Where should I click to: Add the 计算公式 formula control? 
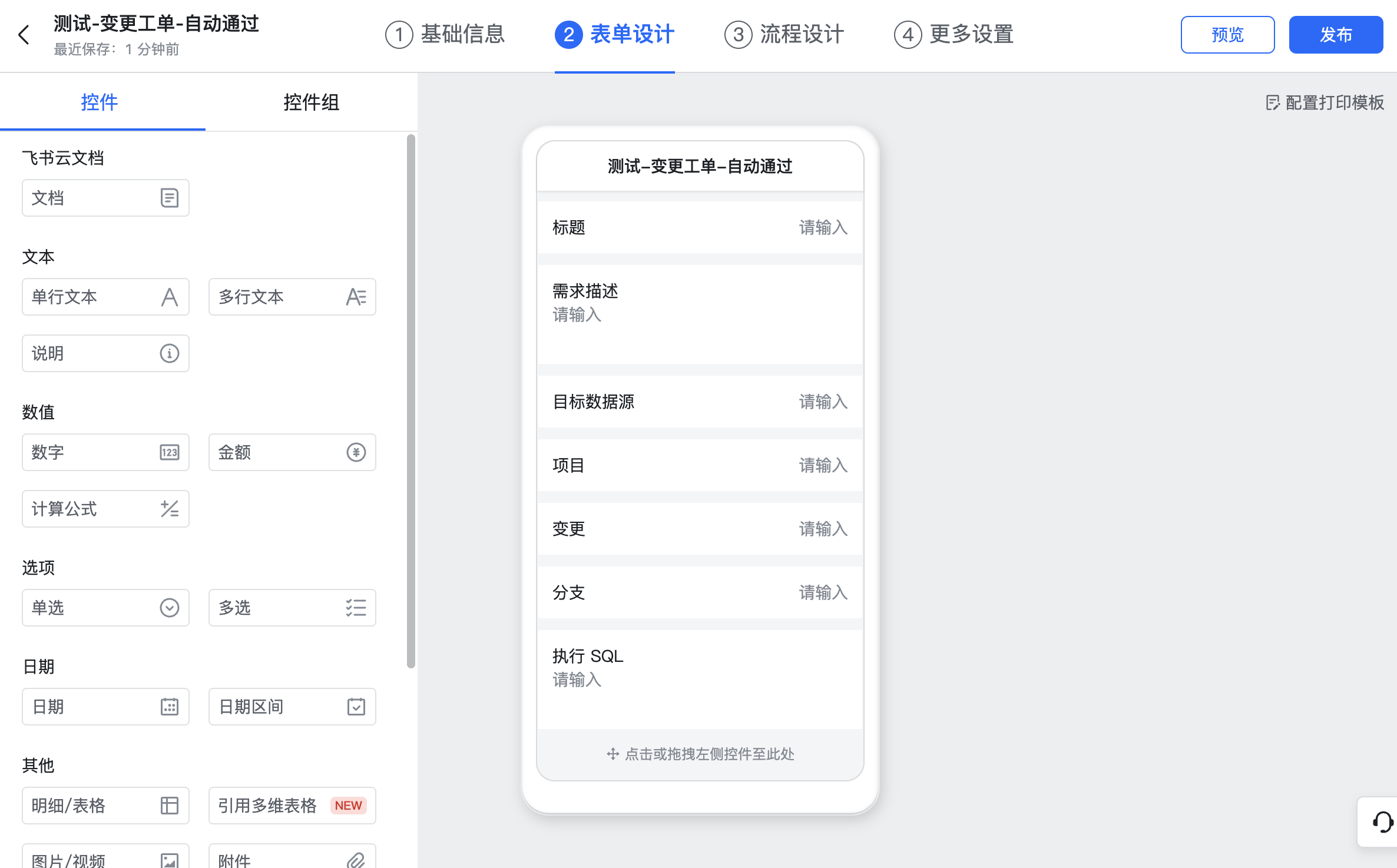tap(105, 509)
